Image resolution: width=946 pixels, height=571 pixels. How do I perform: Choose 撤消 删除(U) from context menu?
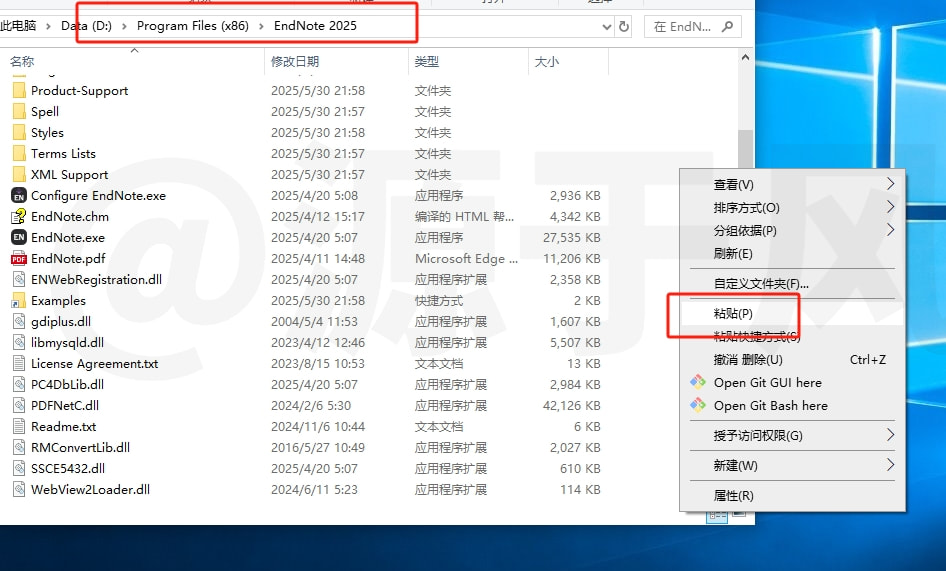tap(792, 360)
